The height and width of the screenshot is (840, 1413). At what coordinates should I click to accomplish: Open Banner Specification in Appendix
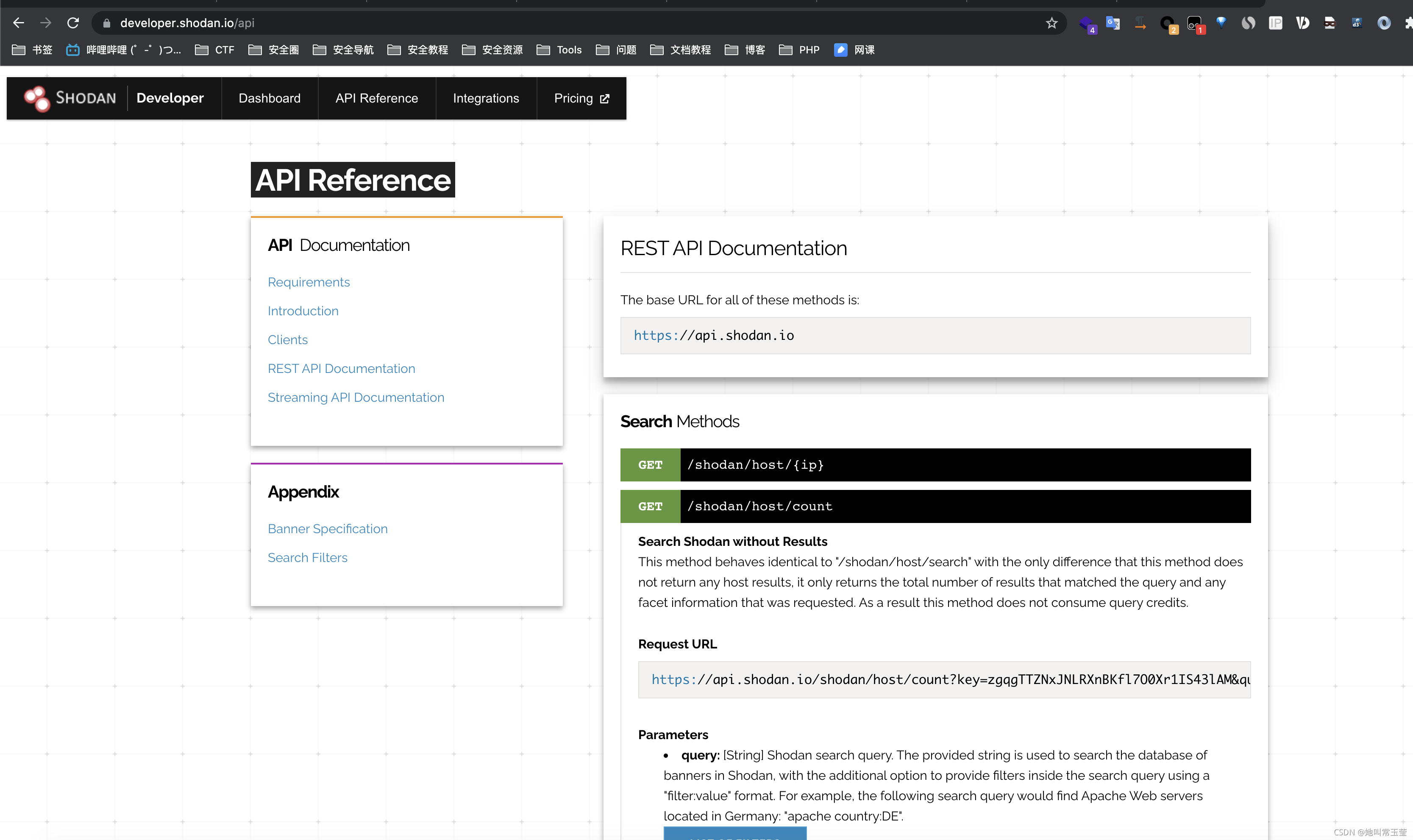click(x=328, y=528)
